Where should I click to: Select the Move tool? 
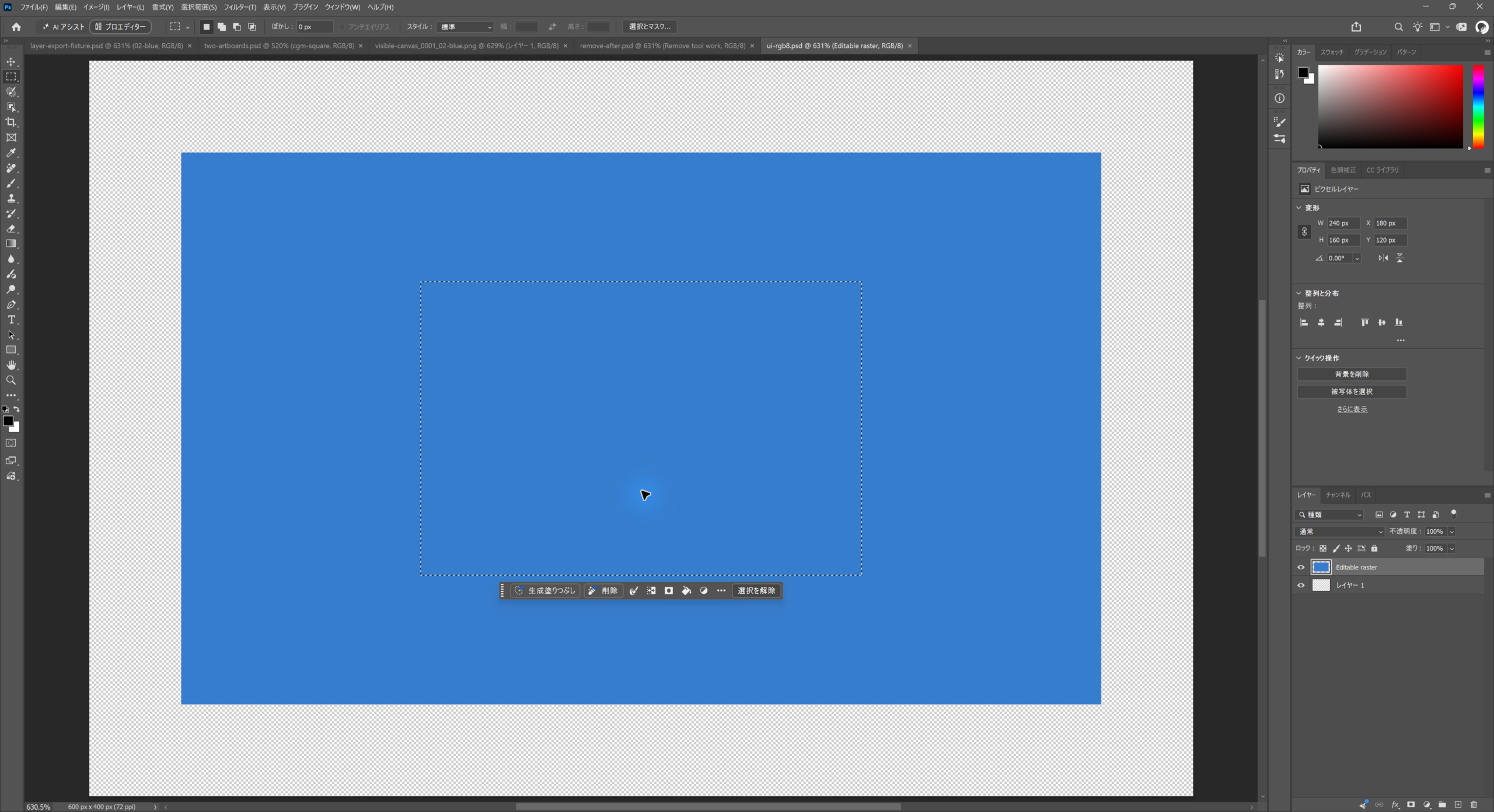(x=11, y=61)
